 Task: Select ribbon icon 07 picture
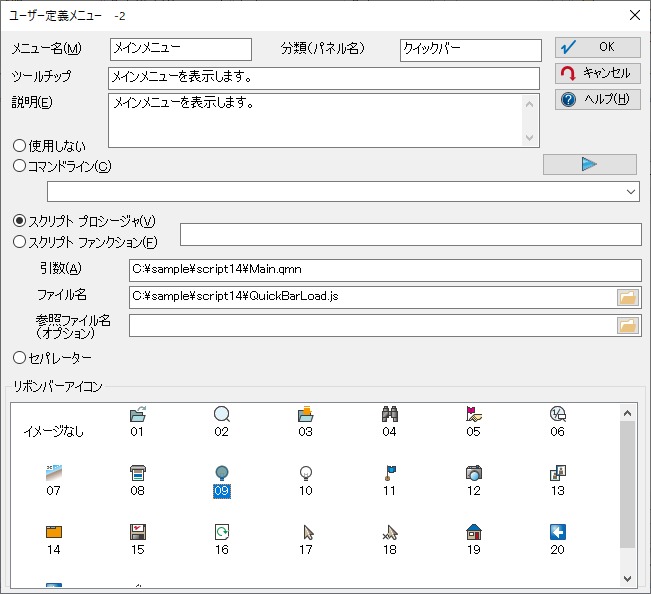tap(54, 481)
